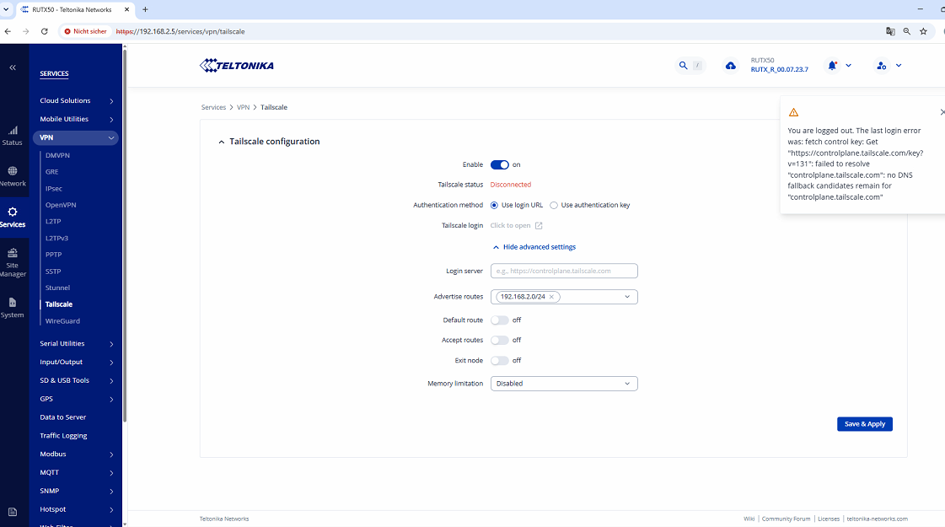Click the Teltonika logo
This screenshot has height=527, width=945.
point(237,66)
